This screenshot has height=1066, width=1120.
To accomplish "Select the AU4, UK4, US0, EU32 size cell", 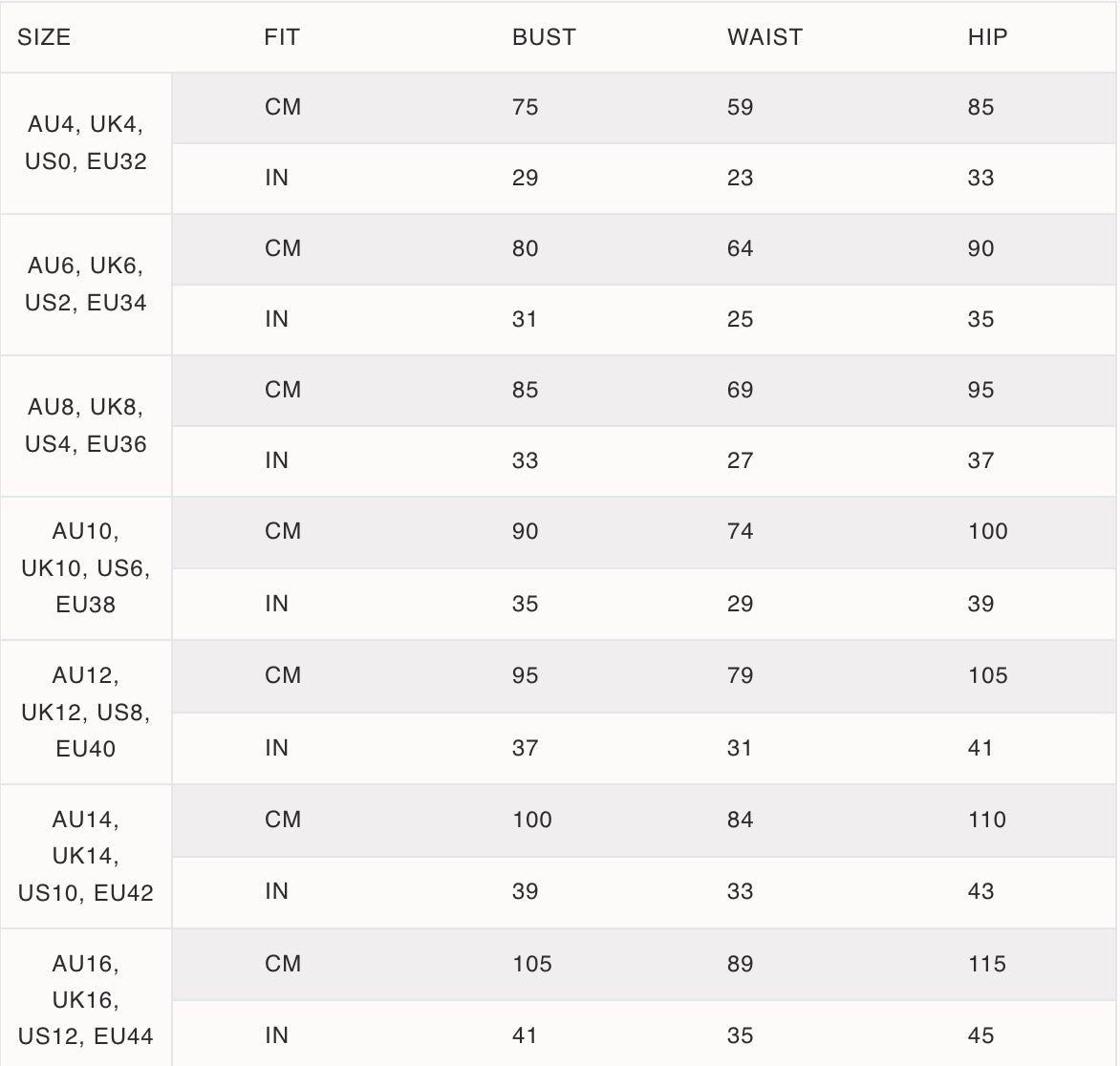I will point(86,143).
